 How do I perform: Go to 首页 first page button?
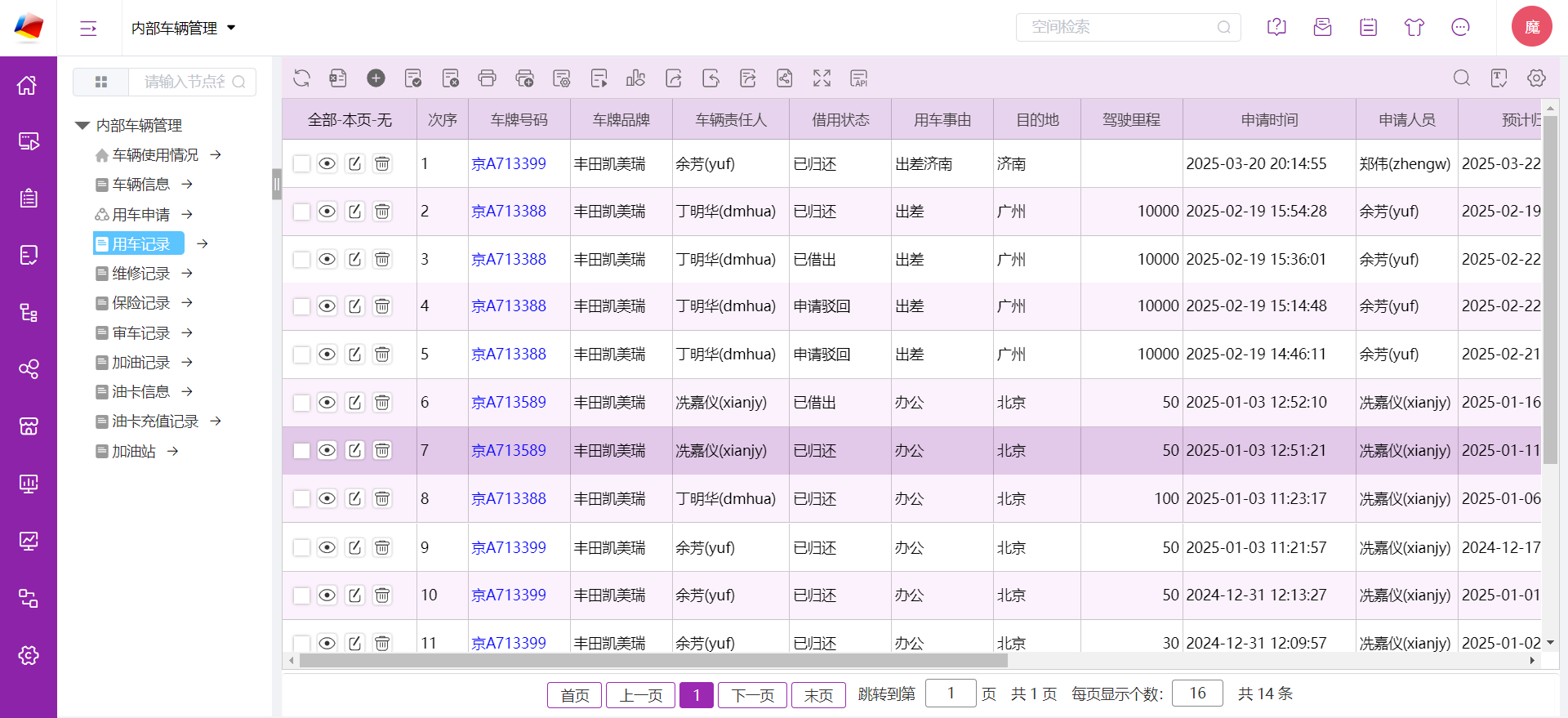(x=575, y=695)
